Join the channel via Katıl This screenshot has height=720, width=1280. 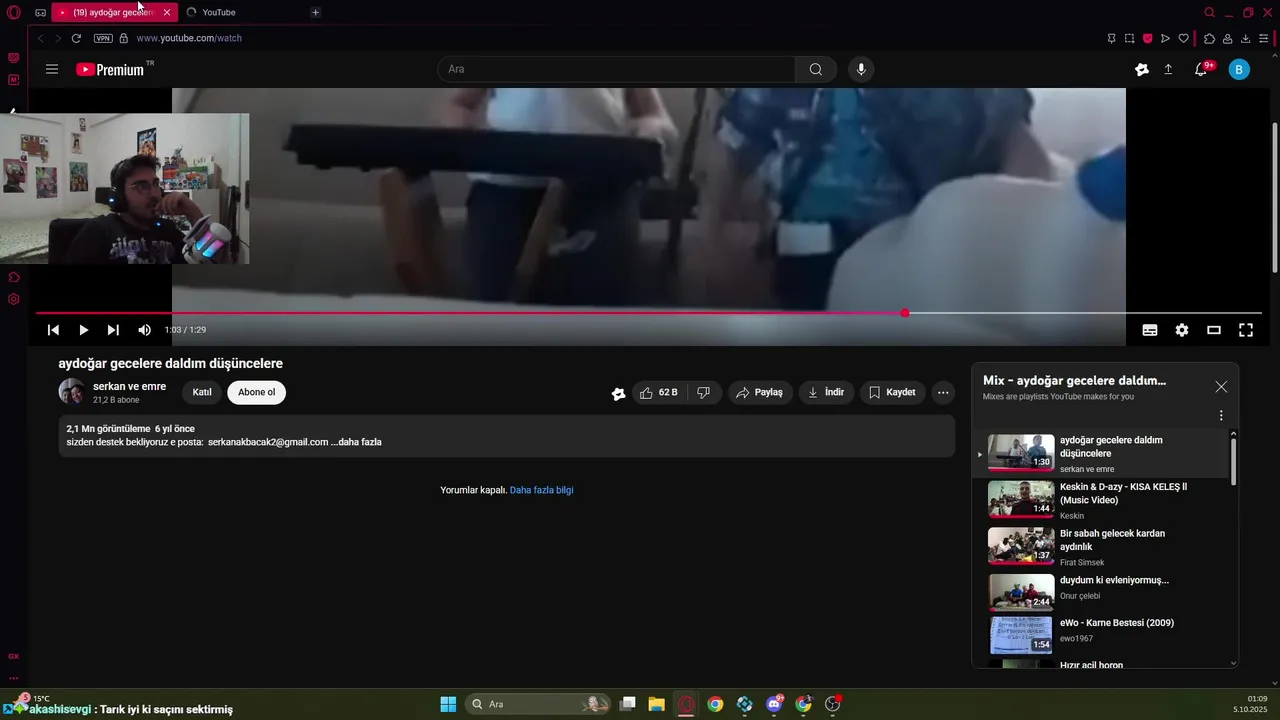click(x=202, y=392)
